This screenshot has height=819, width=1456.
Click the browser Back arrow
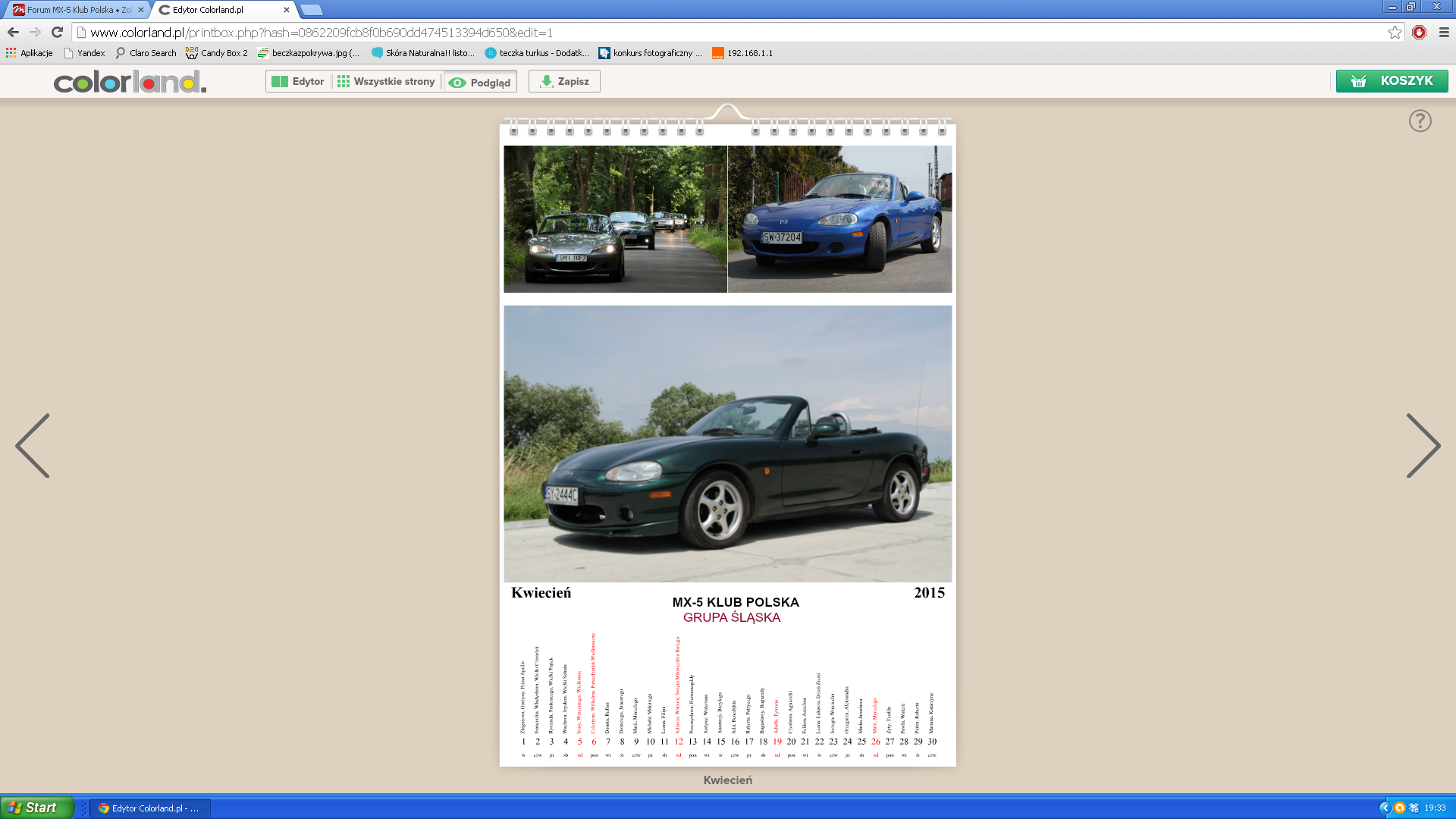pos(13,32)
